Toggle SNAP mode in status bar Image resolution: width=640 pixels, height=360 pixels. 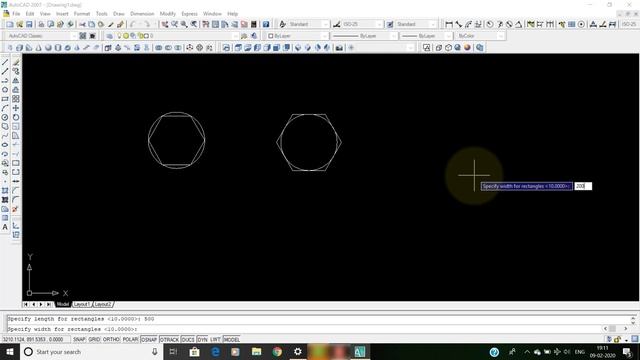(x=79, y=339)
